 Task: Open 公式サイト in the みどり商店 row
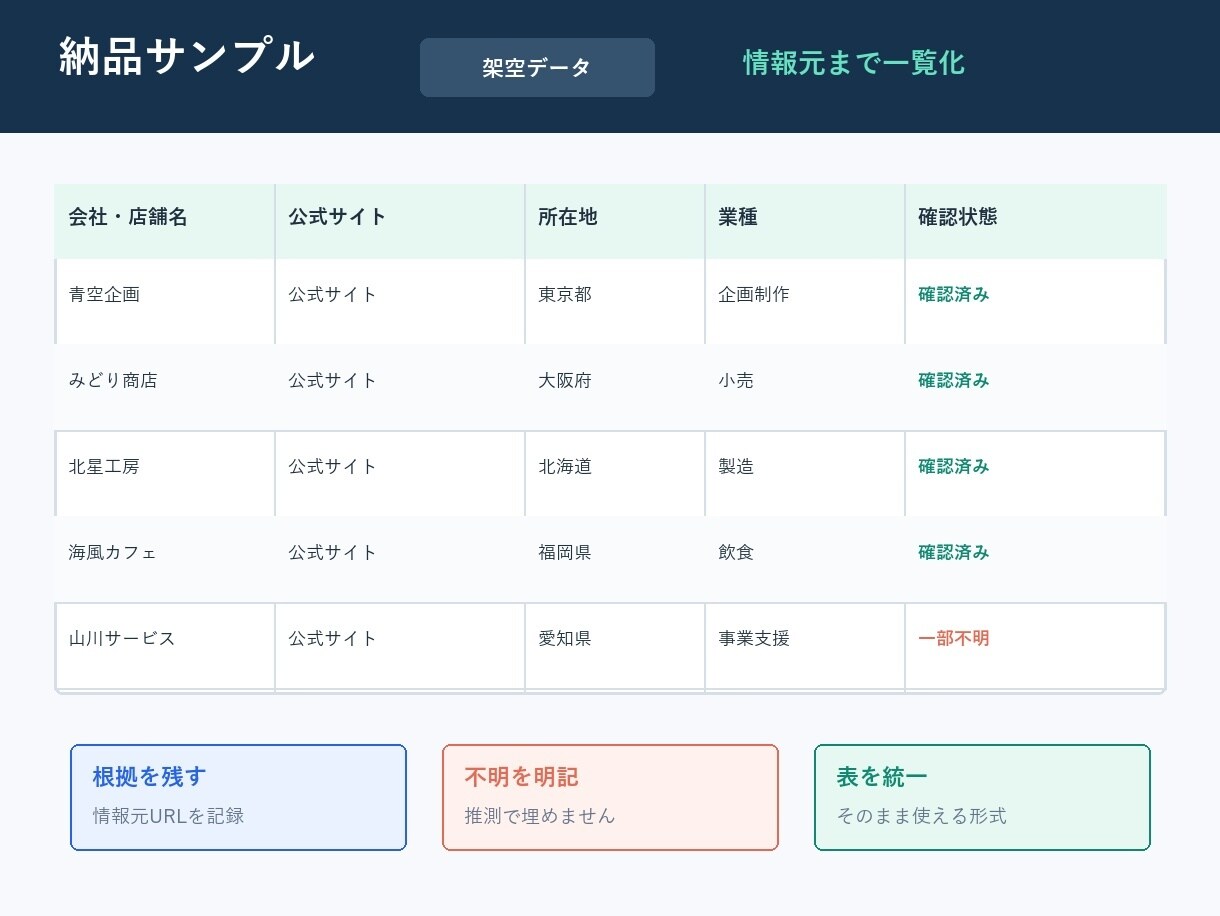click(x=333, y=381)
